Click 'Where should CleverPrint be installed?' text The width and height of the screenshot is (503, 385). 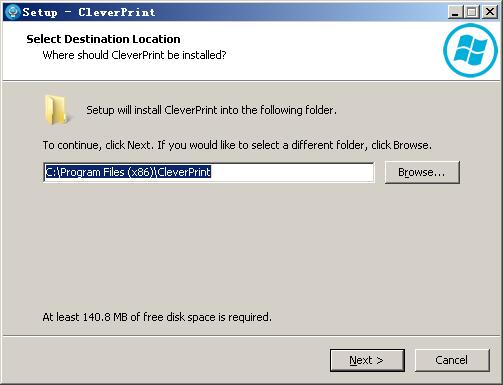(x=134, y=55)
